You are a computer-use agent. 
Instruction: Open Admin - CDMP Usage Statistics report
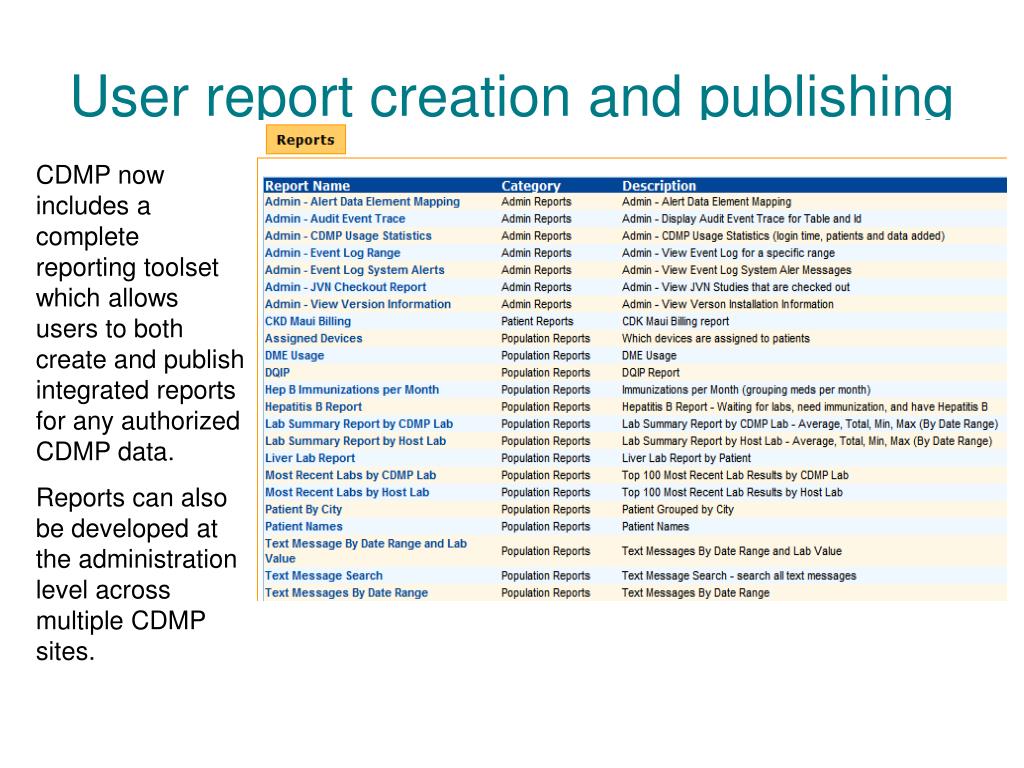[348, 236]
